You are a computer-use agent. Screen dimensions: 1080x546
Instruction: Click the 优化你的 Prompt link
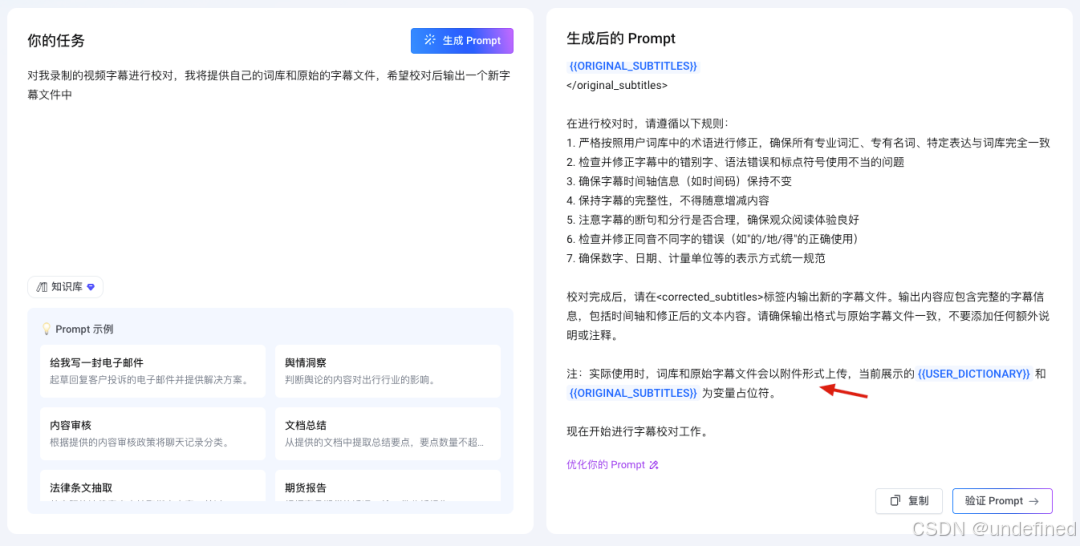click(612, 465)
